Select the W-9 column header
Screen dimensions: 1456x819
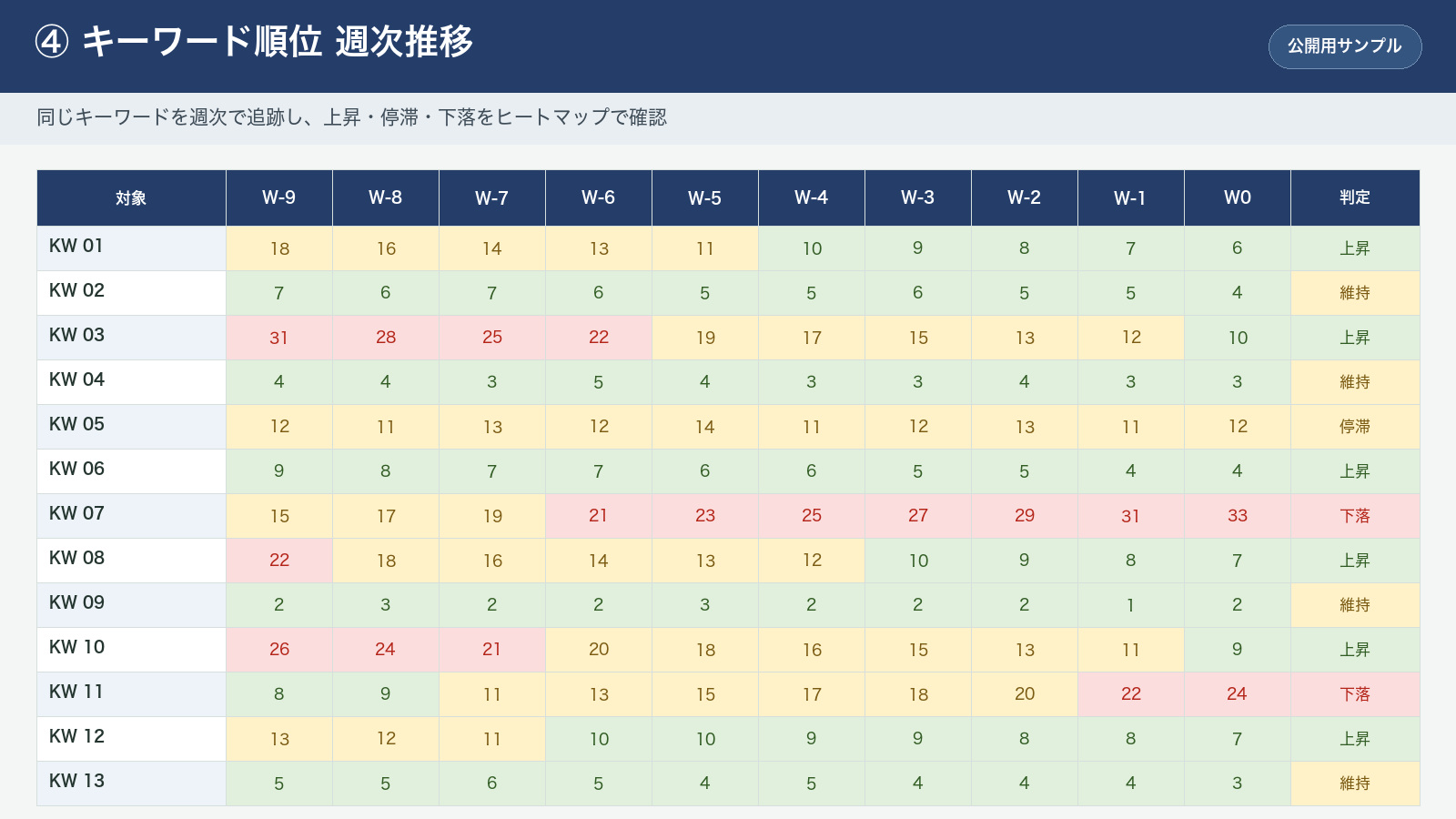pyautogui.click(x=279, y=197)
